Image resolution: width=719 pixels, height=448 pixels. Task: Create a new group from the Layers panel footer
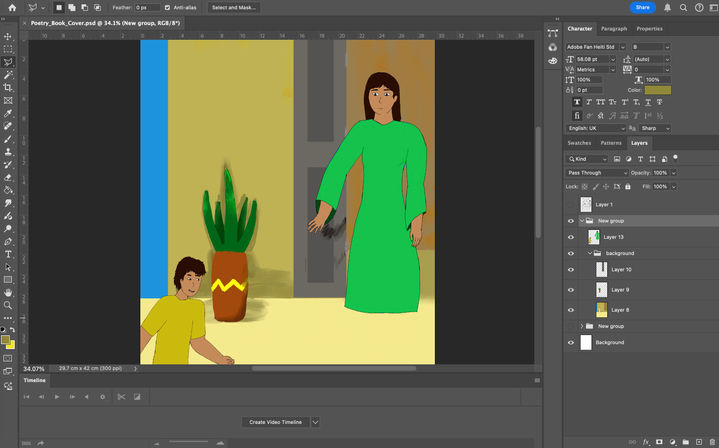686,442
